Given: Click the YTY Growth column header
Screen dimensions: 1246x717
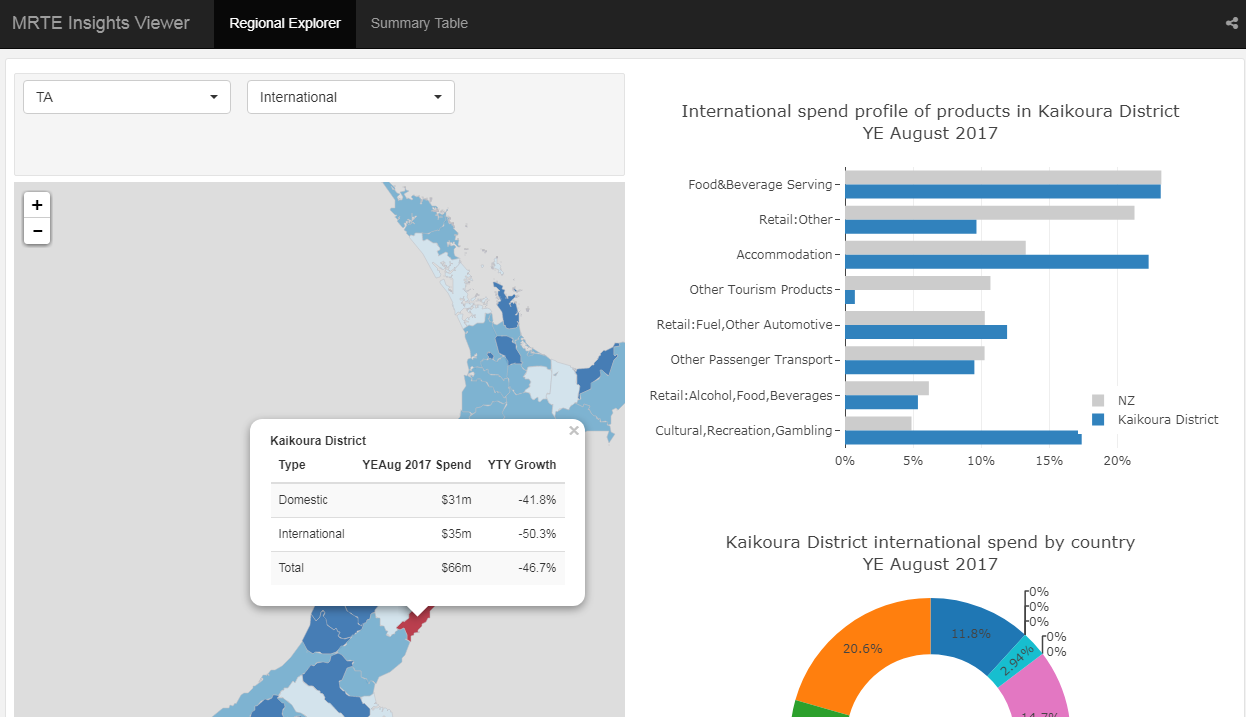Looking at the screenshot, I should (522, 465).
